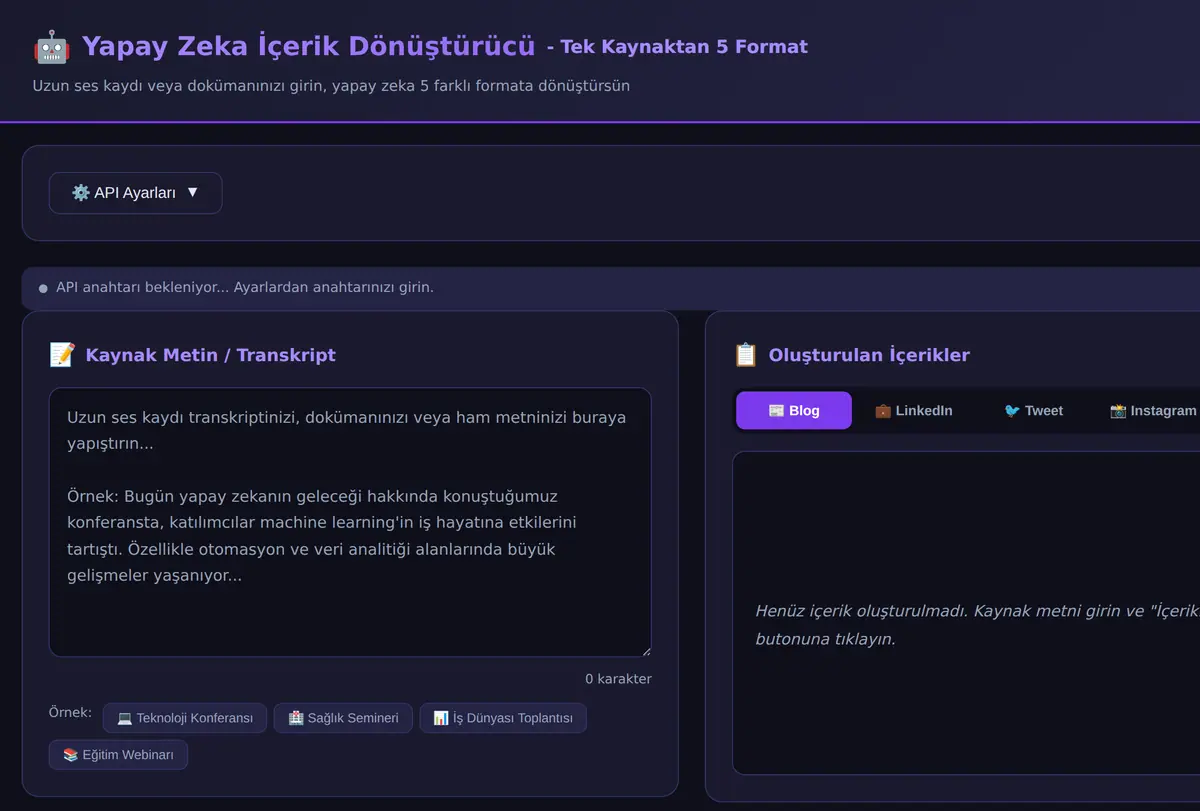
Task: Click the source text transcript textarea
Action: click(350, 522)
